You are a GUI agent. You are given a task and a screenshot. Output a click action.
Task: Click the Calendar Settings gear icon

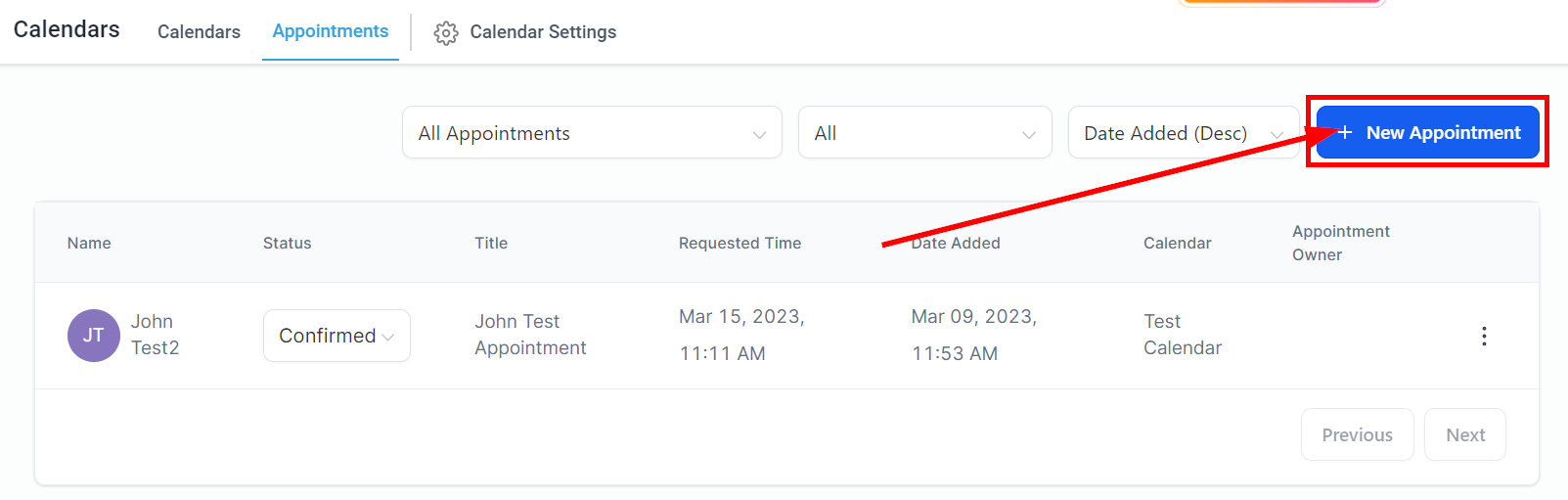pyautogui.click(x=446, y=32)
